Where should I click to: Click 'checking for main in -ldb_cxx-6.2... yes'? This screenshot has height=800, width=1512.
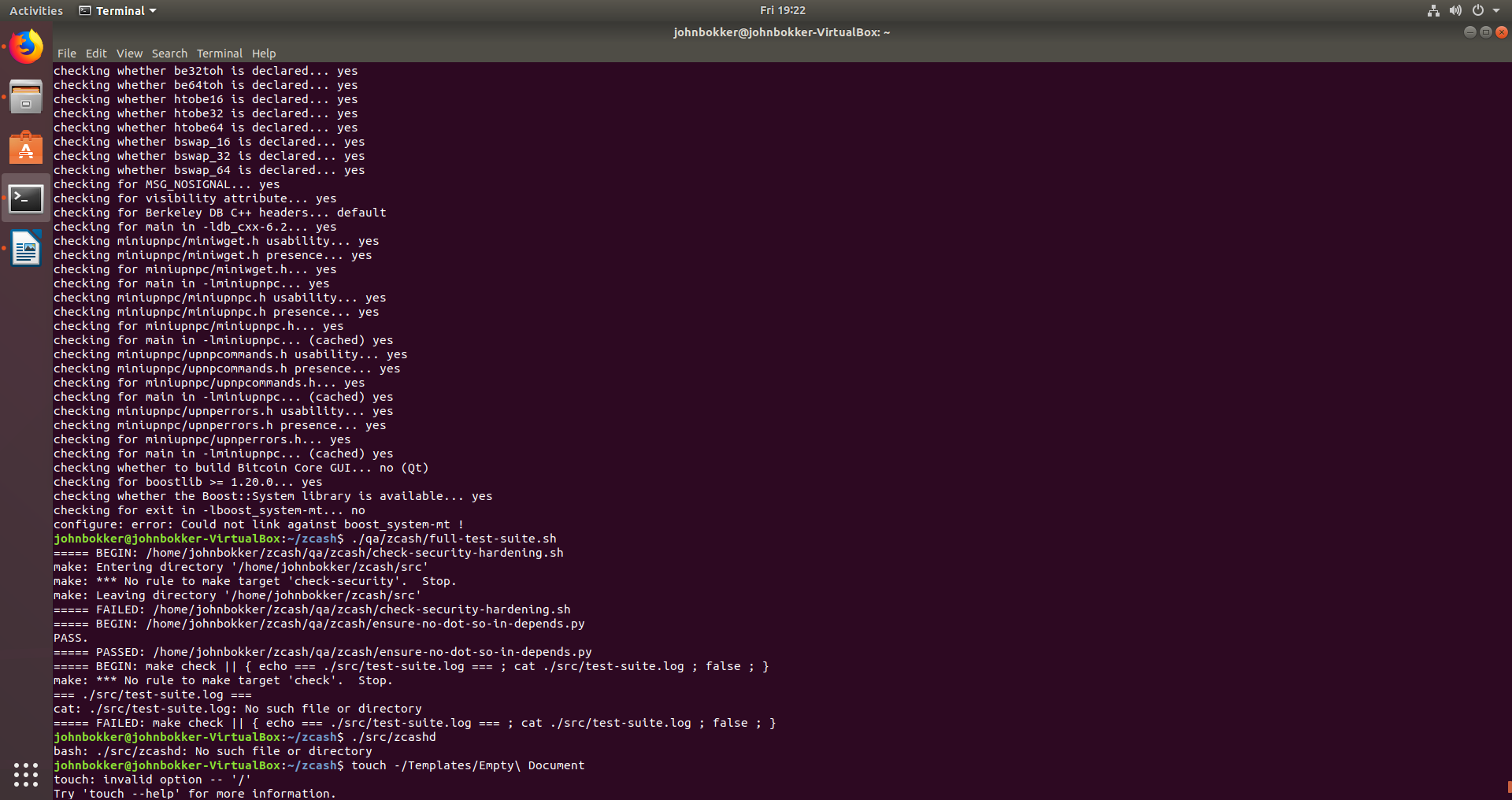195,227
